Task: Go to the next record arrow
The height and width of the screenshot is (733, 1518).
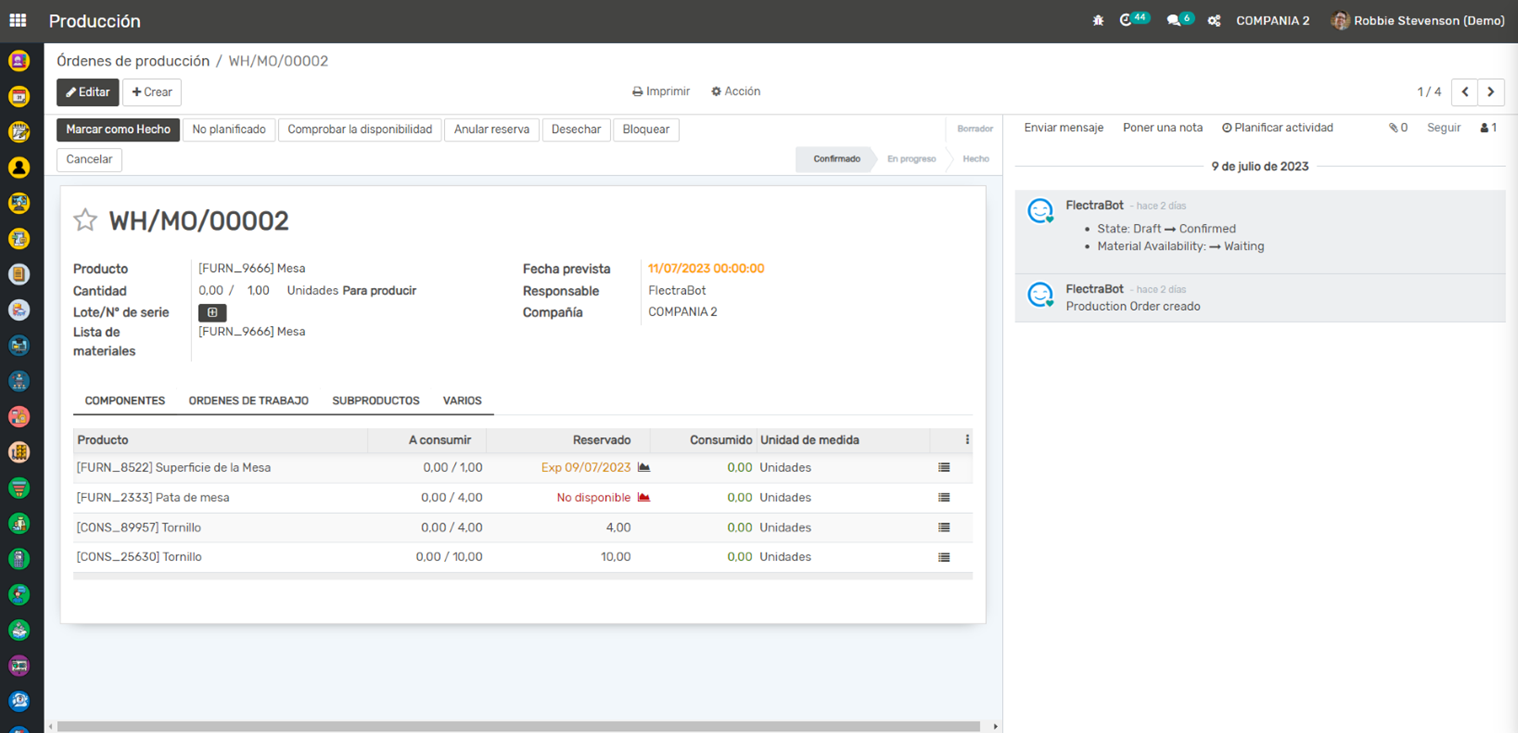Action: point(1491,92)
